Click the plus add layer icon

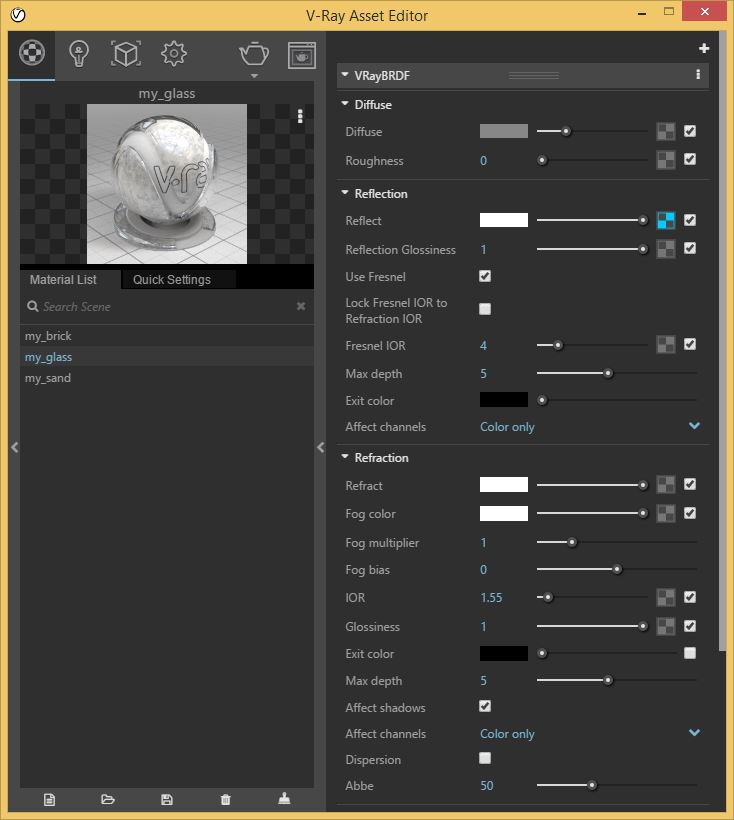coord(704,48)
